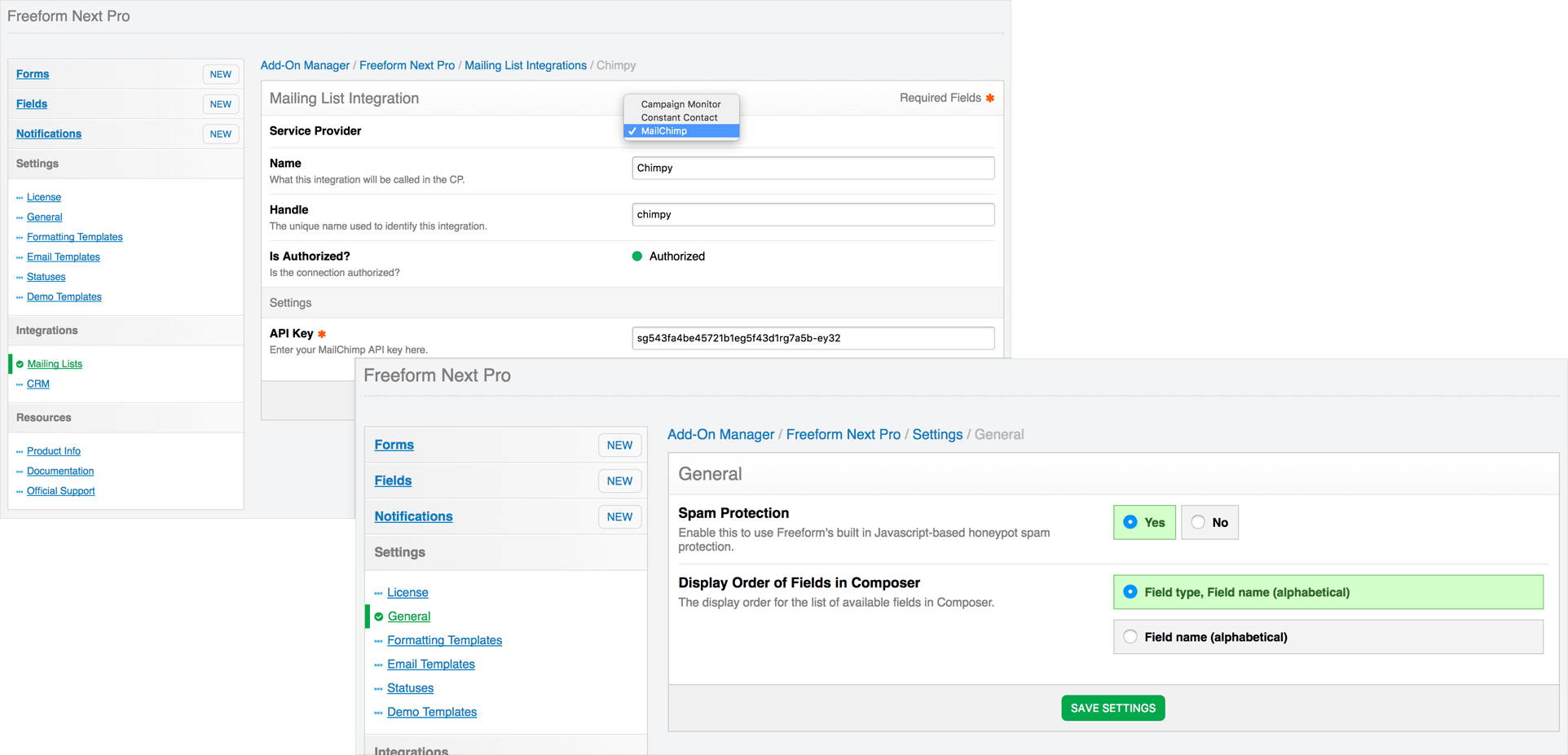Click NEW beside Notifications in back window
Screen dimensions: 1568x755
(221, 134)
